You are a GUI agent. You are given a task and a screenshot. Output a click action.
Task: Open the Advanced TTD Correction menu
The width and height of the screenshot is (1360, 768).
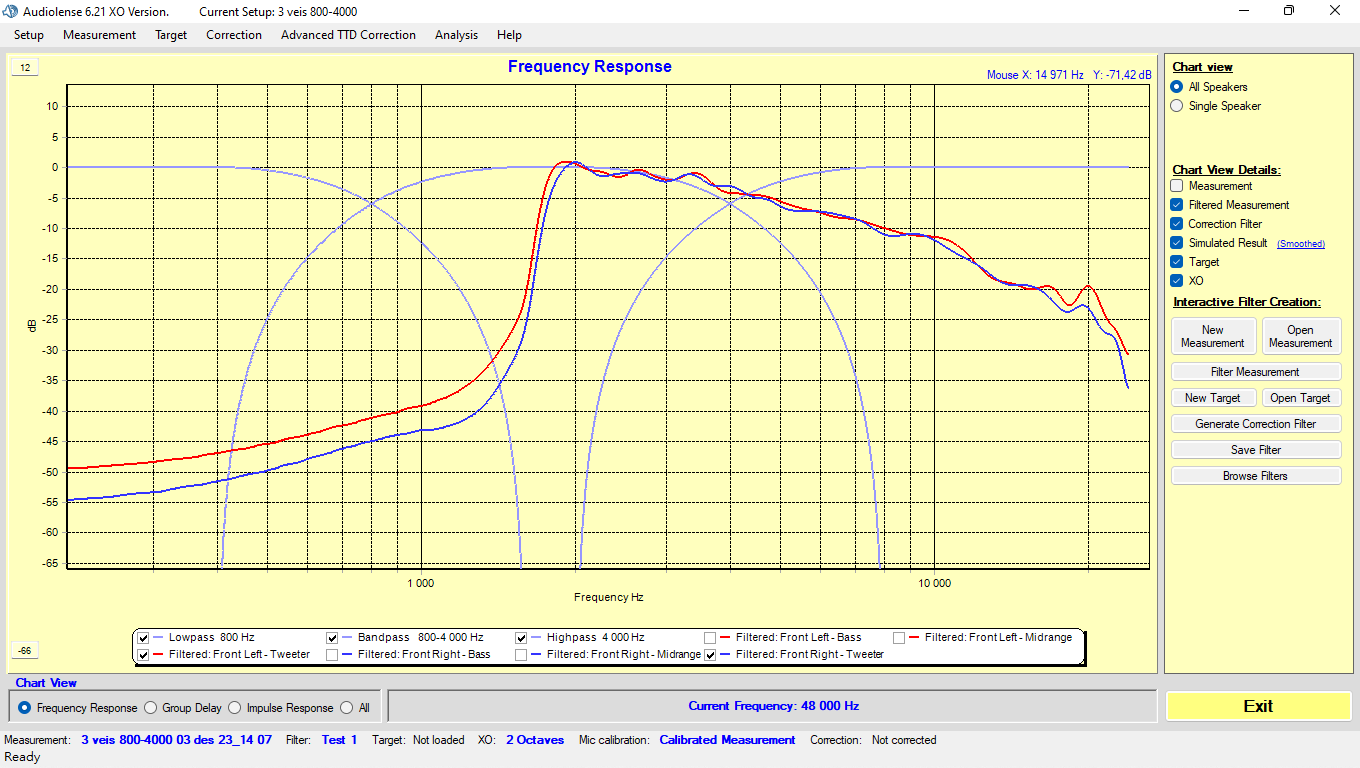348,35
